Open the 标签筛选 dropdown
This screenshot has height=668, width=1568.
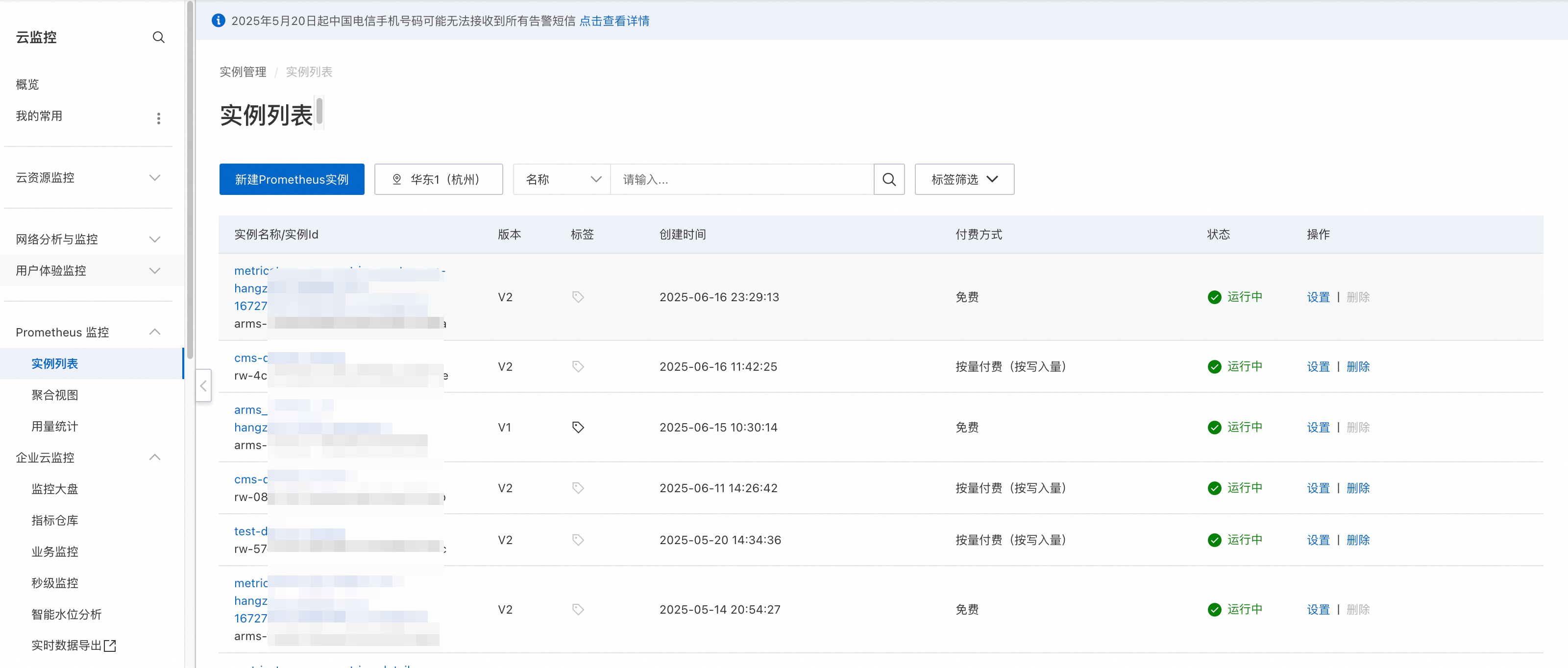point(964,179)
